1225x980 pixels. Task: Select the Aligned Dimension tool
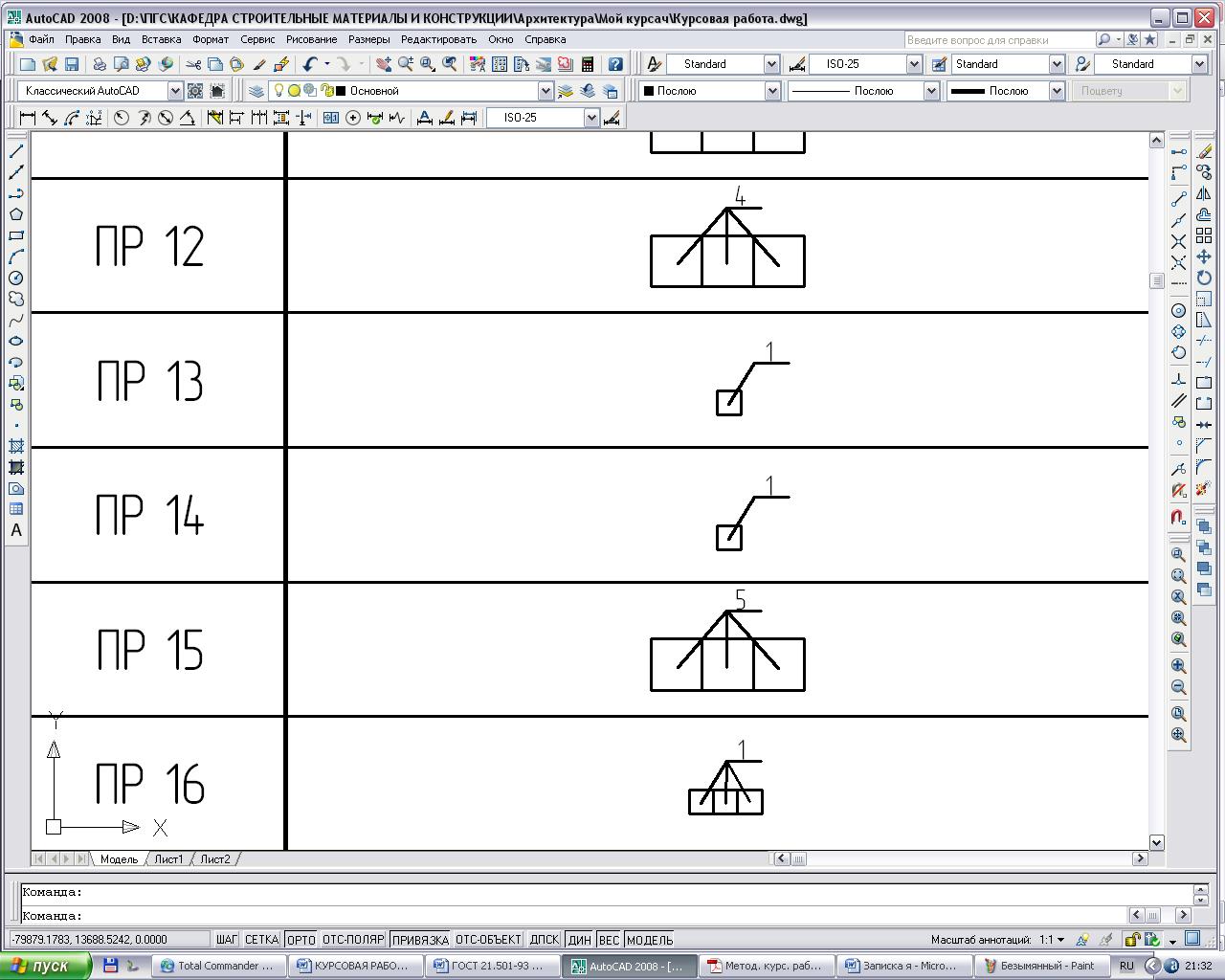pos(50,118)
